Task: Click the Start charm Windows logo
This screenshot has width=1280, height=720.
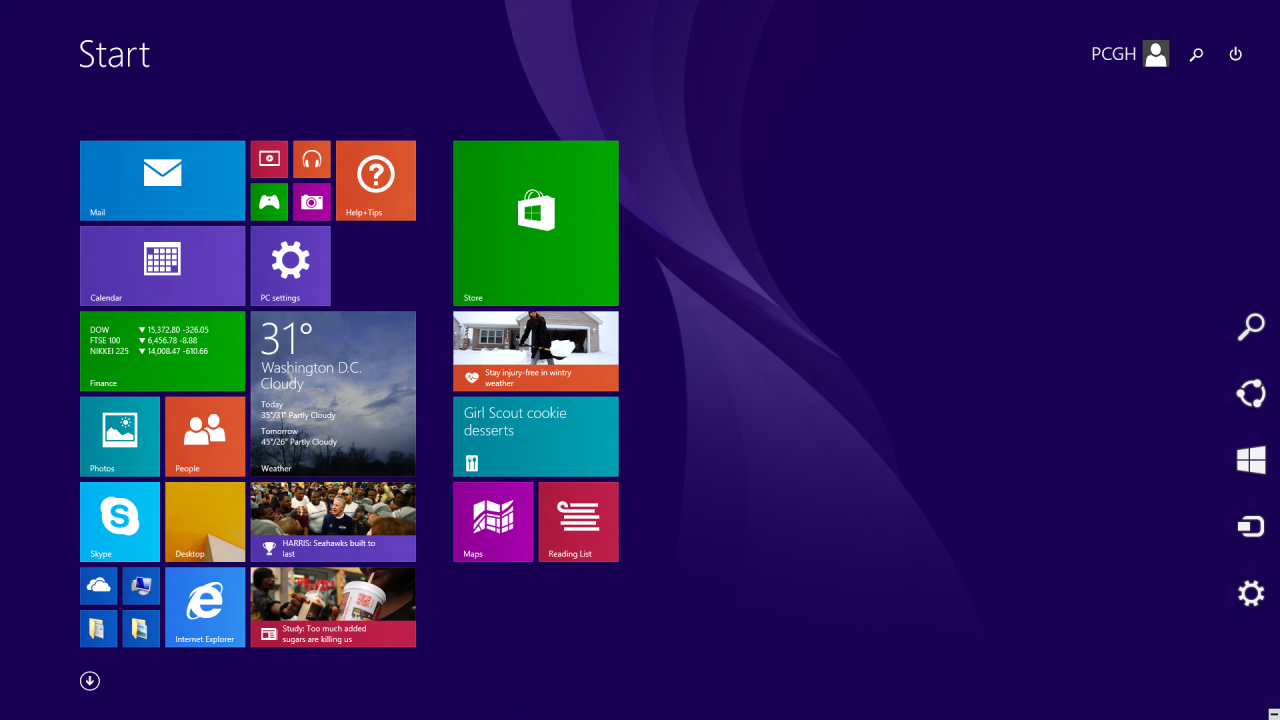Action: 1251,460
